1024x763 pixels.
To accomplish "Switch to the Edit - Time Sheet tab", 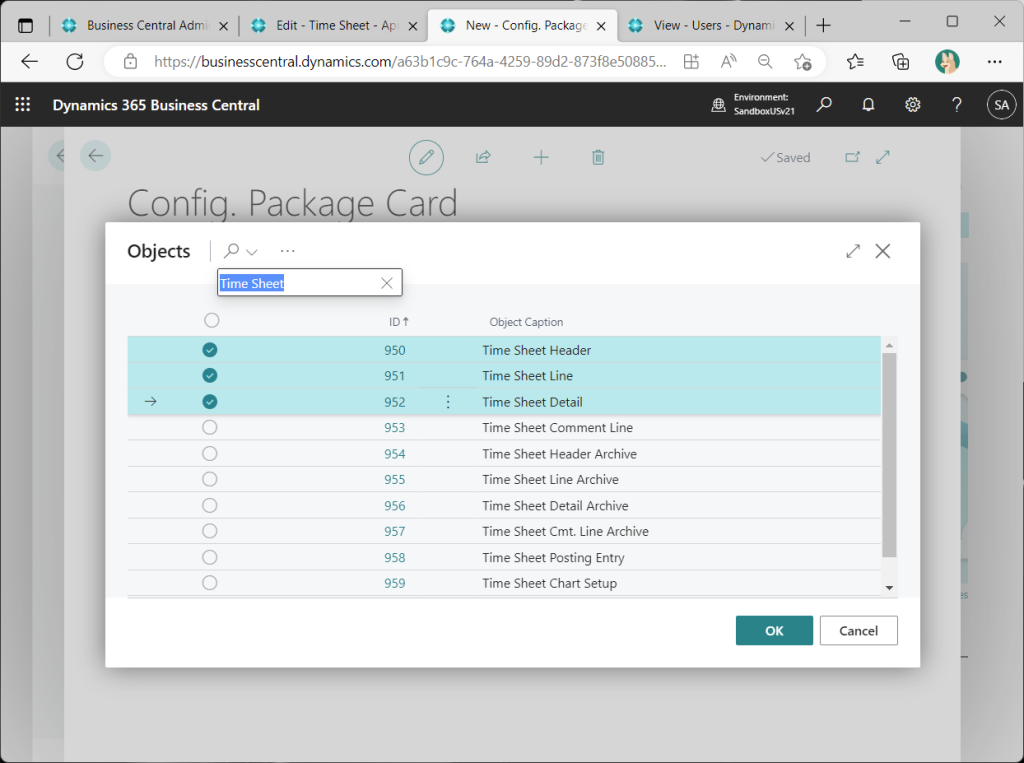I will [x=334, y=25].
